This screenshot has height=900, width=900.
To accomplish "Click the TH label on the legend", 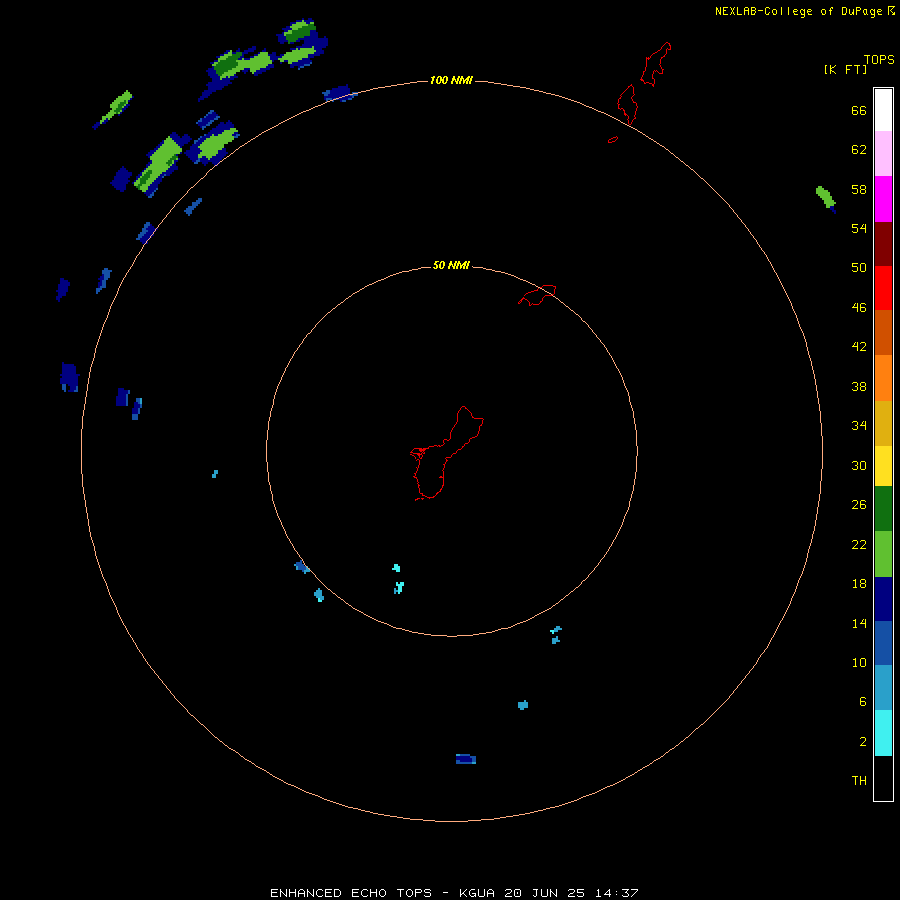I will click(x=859, y=781).
